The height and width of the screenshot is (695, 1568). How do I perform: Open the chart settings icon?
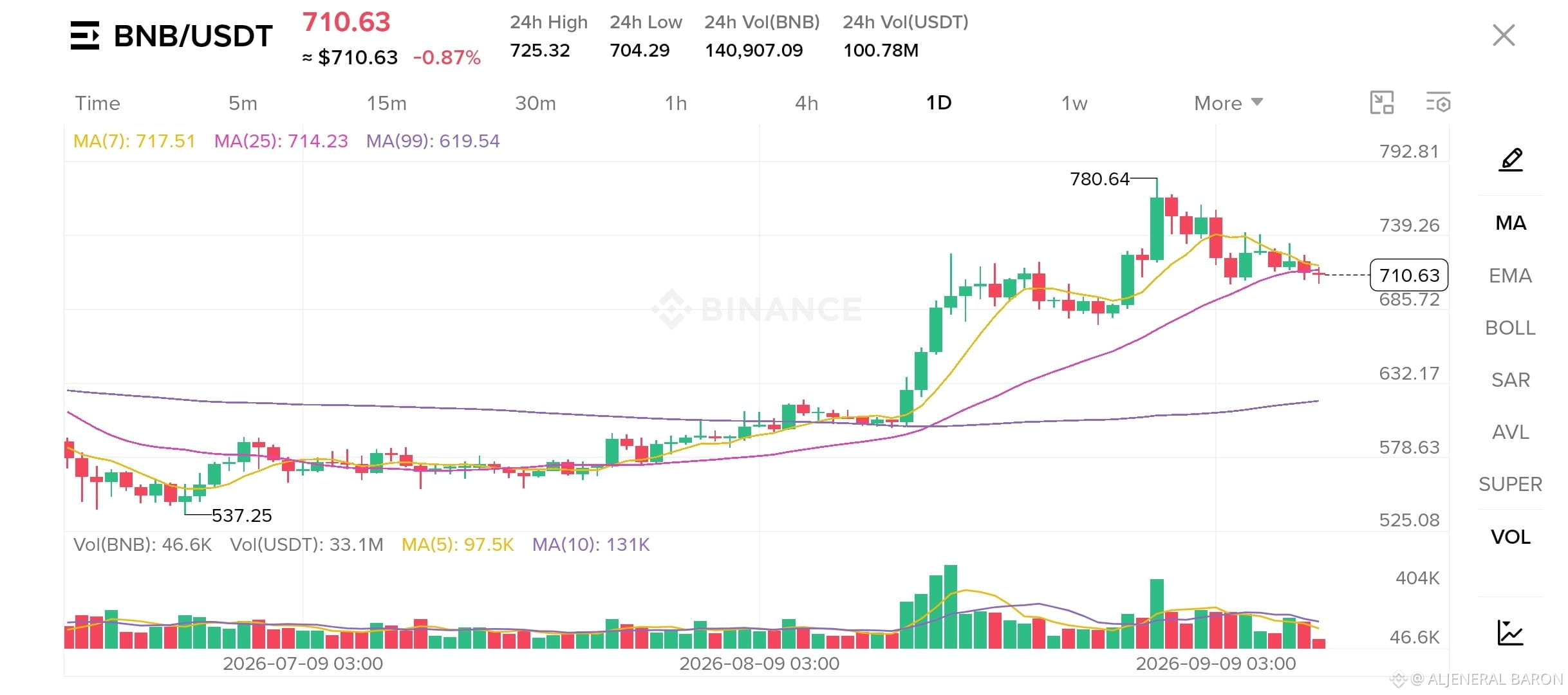tap(1438, 103)
